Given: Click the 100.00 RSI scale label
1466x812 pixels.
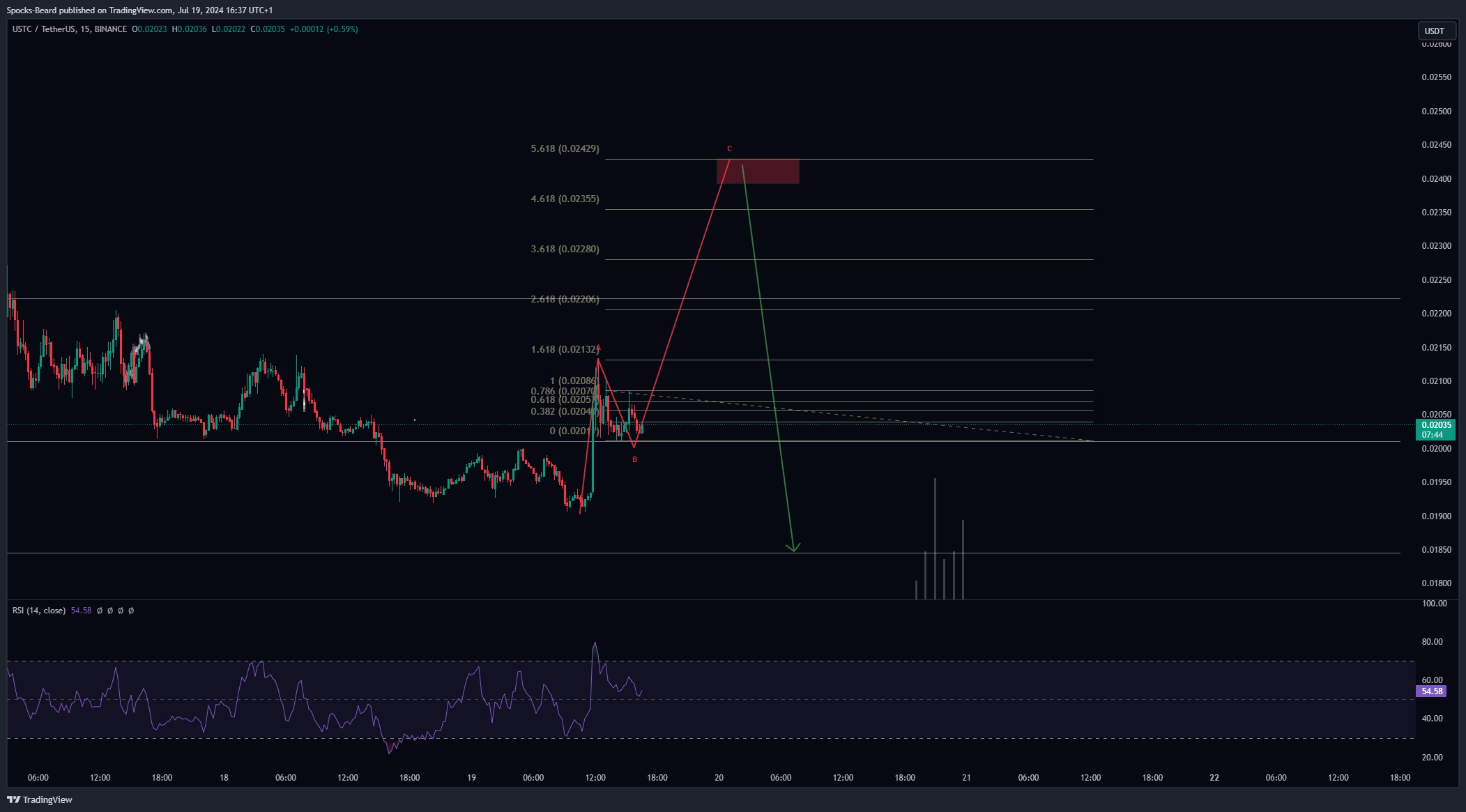Looking at the screenshot, I should pos(1435,604).
